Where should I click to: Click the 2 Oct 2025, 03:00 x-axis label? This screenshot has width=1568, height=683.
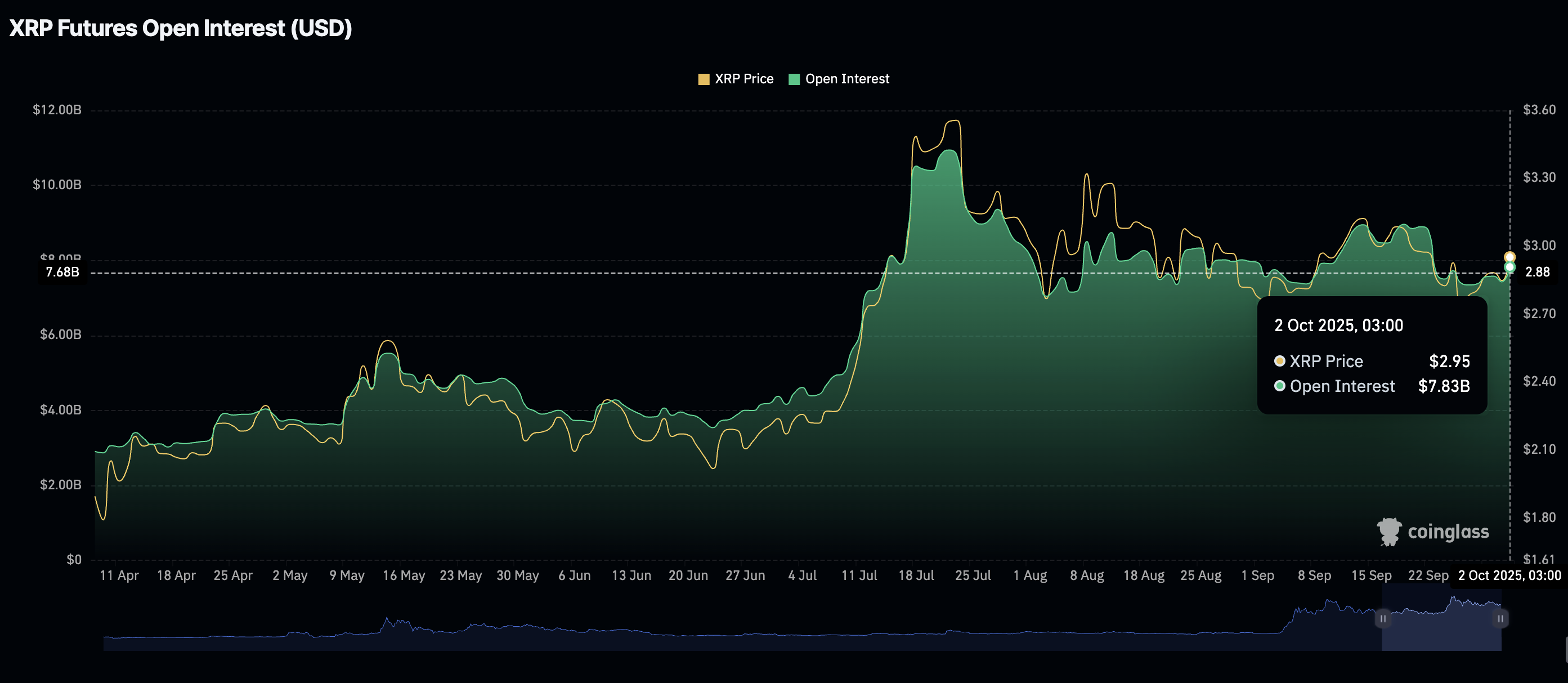[x=1509, y=575]
